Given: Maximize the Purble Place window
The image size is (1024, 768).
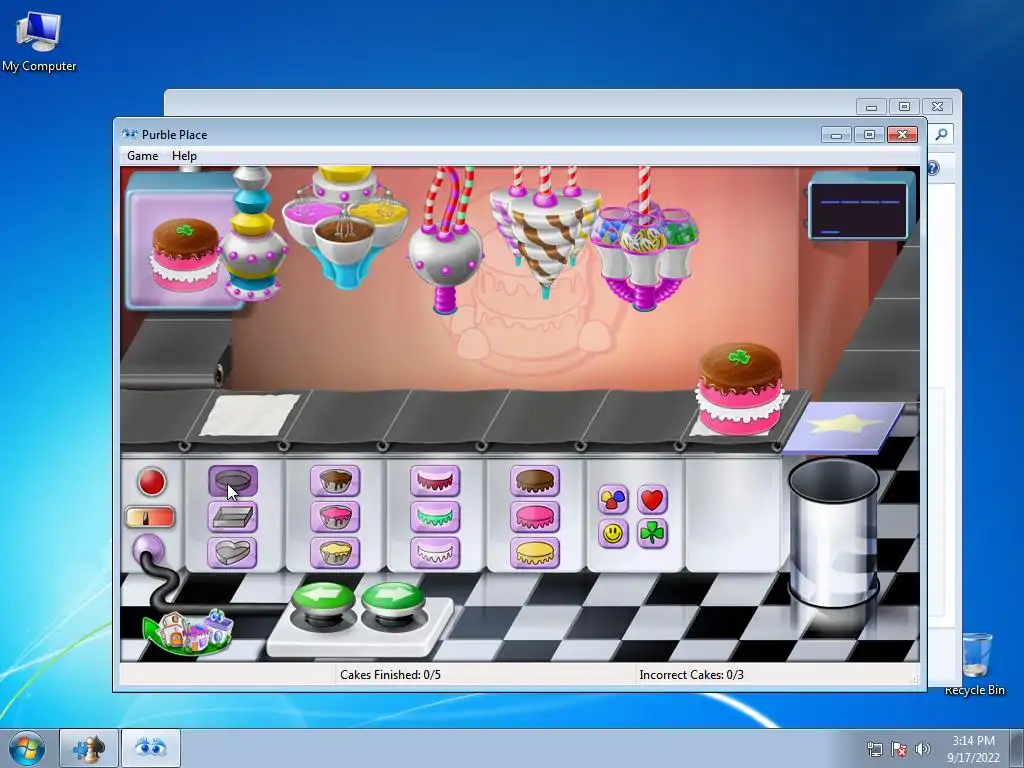Looking at the screenshot, I should (869, 135).
